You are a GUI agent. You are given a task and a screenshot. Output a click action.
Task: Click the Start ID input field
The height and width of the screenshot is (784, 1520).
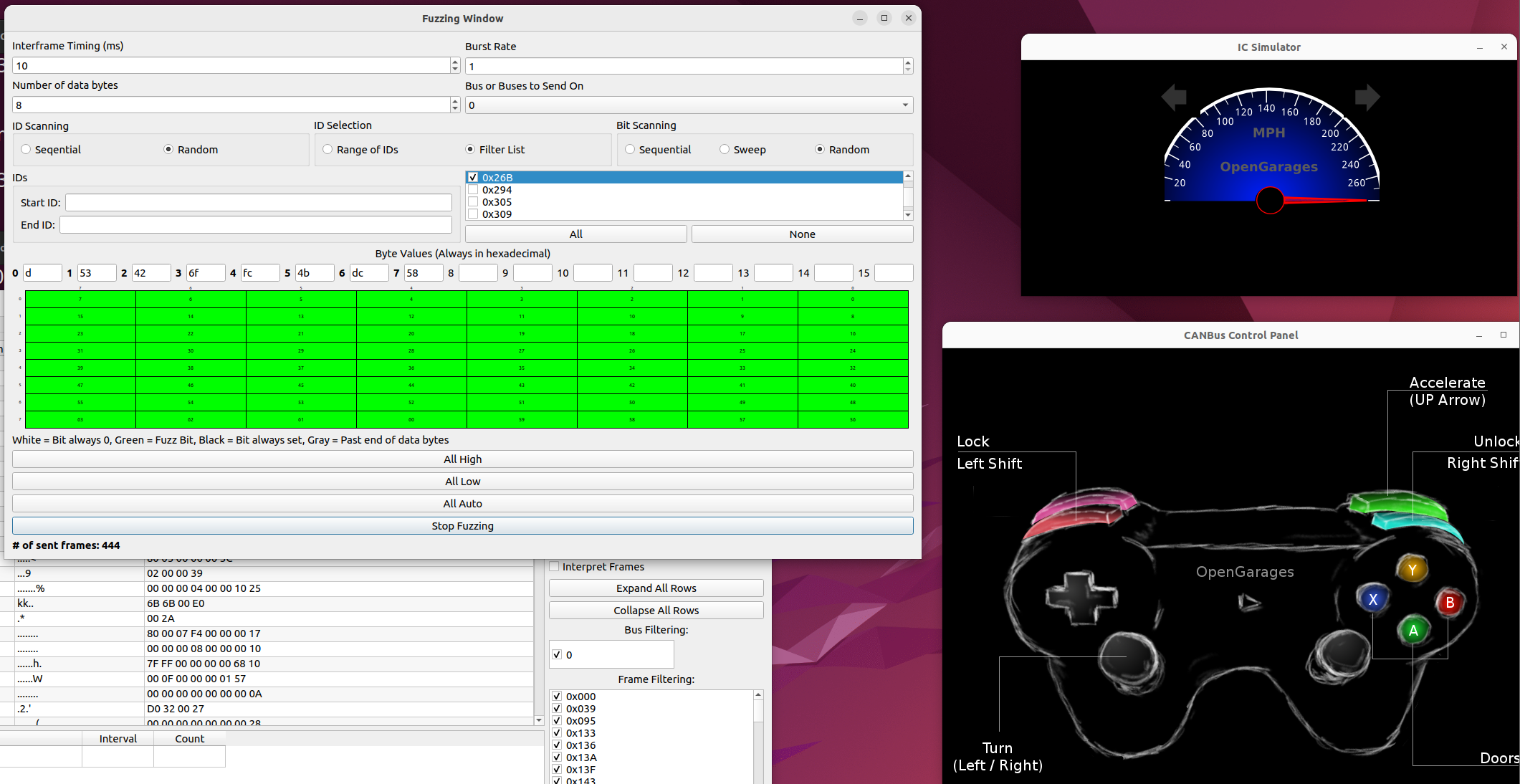(x=258, y=203)
